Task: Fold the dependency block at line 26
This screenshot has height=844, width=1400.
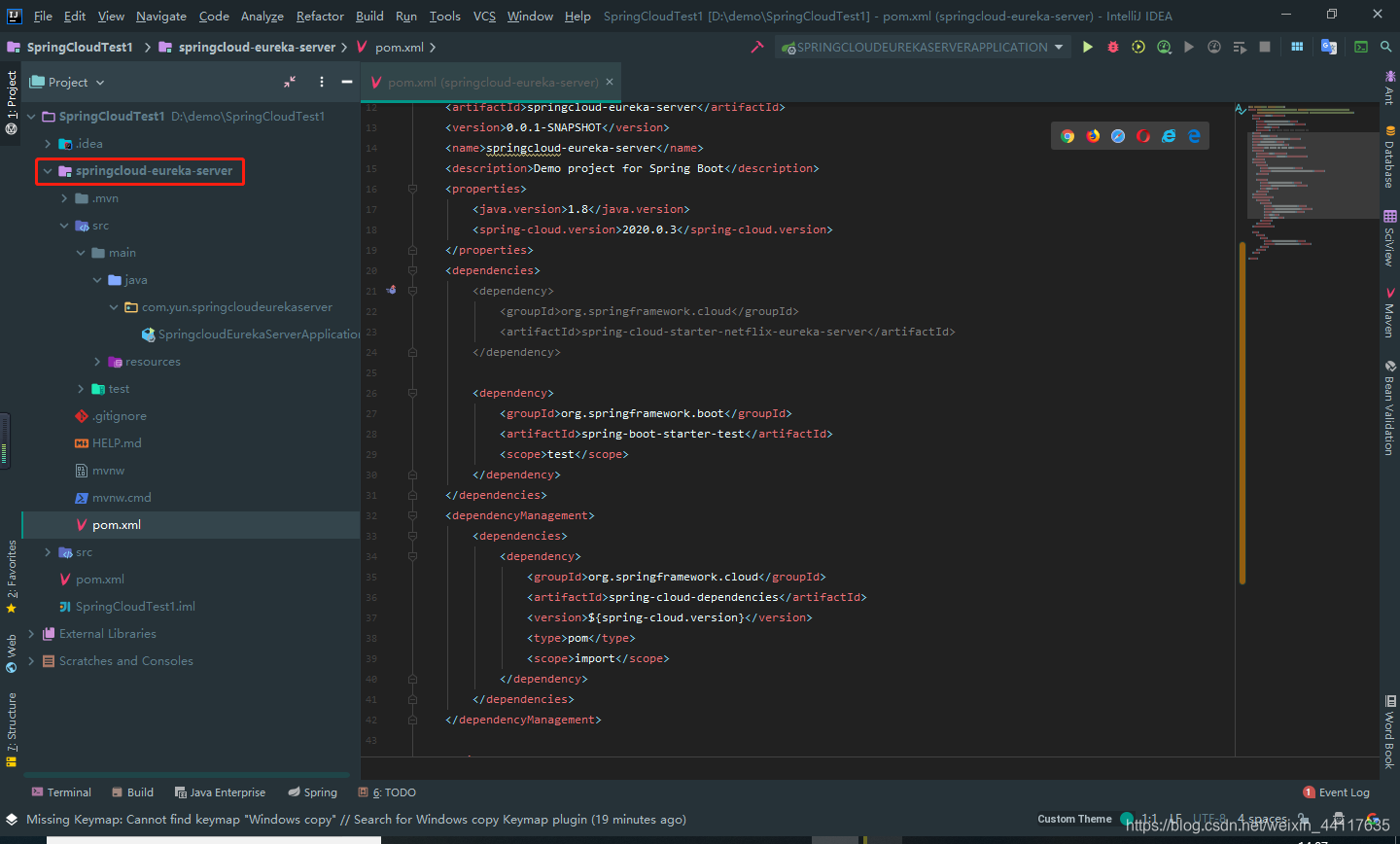Action: [412, 393]
